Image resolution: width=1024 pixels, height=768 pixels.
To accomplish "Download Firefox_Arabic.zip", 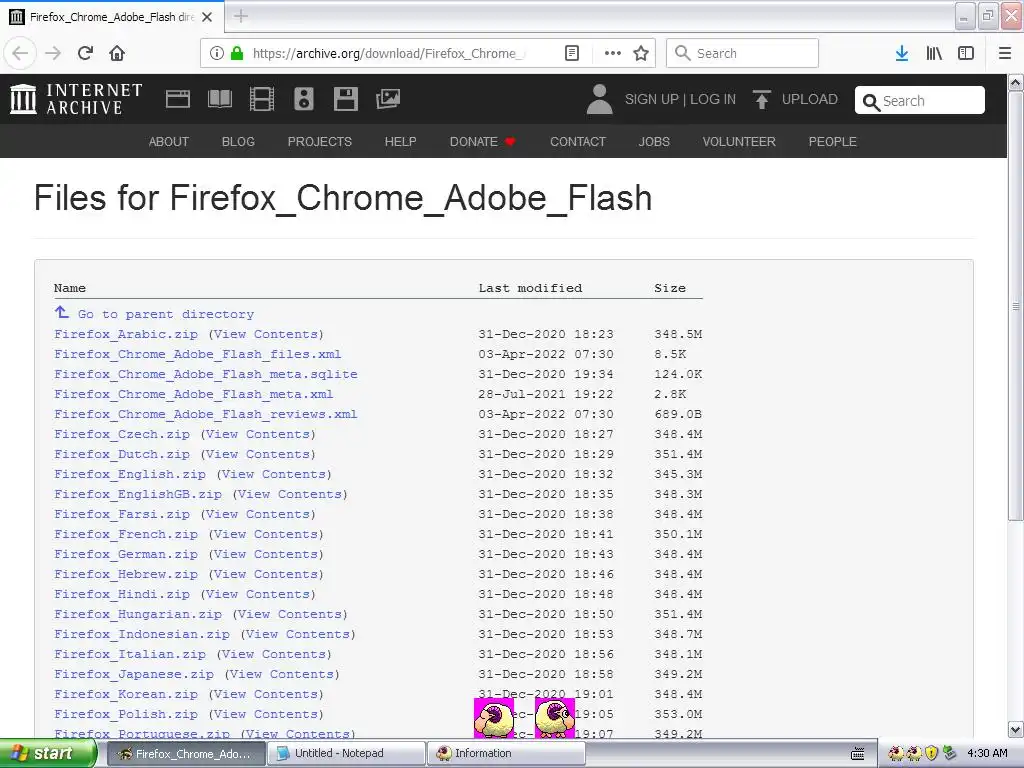I will pos(126,334).
